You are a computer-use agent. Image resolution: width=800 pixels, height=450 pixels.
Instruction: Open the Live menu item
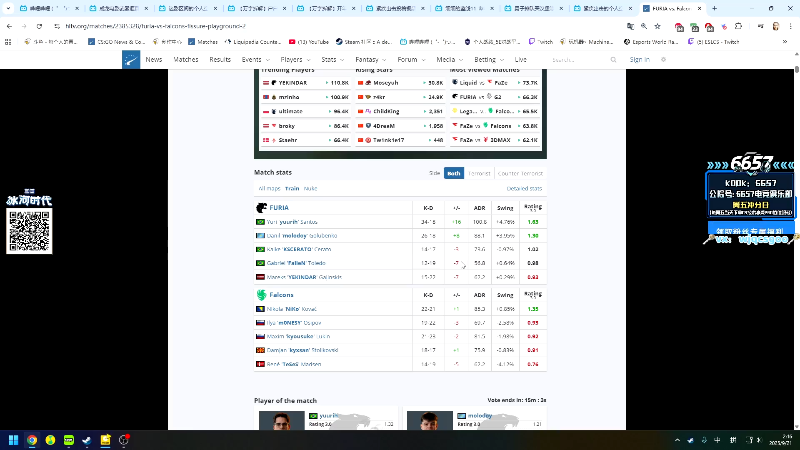tap(520, 60)
